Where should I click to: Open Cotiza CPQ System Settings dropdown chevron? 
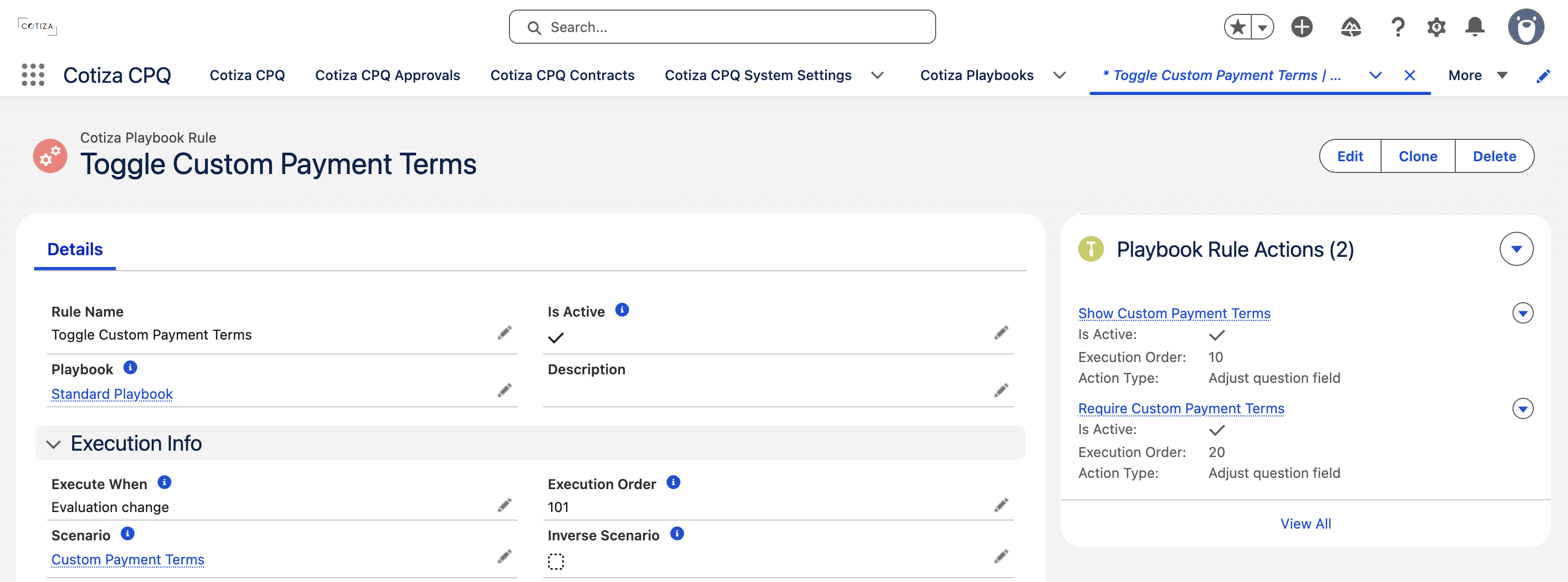(877, 75)
